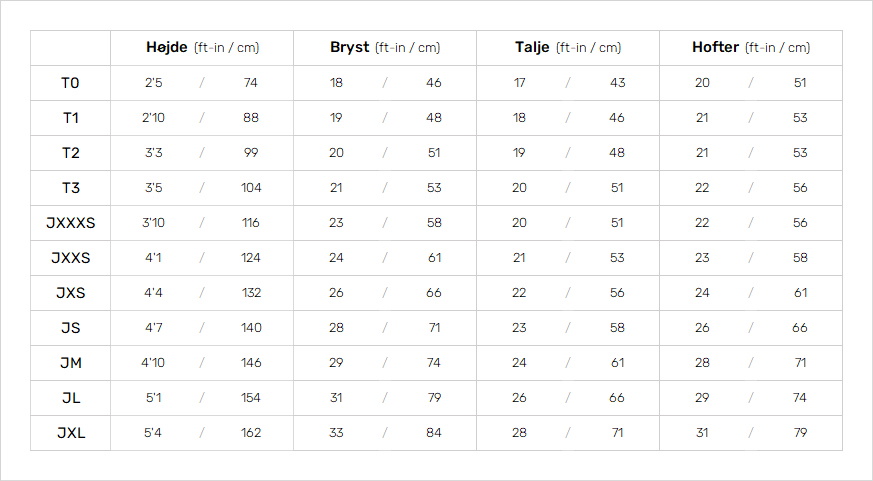The image size is (873, 481).
Task: Click the 146 cm height value
Action: (x=251, y=362)
